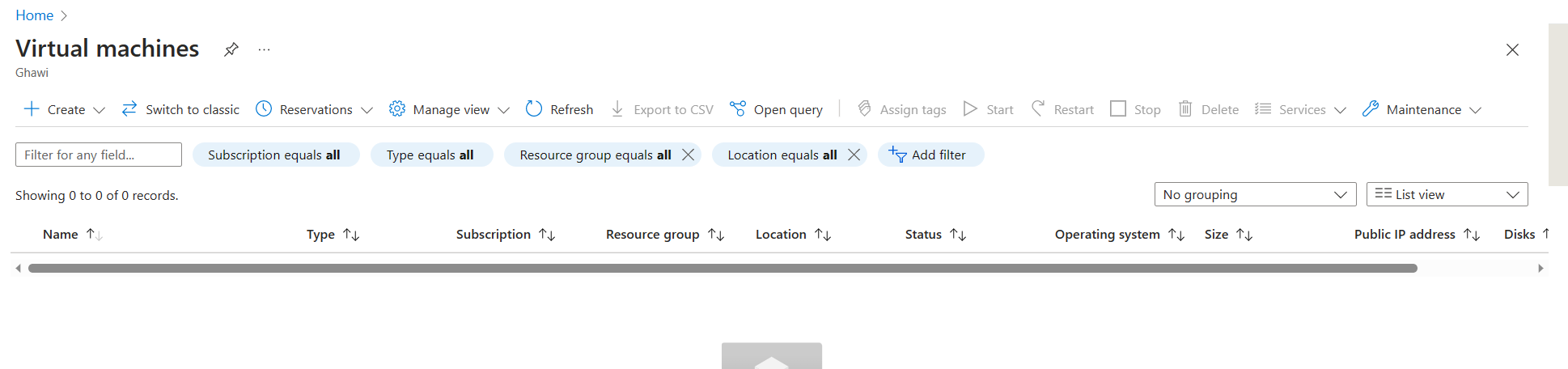Click the Reservations clock icon

[x=264, y=108]
